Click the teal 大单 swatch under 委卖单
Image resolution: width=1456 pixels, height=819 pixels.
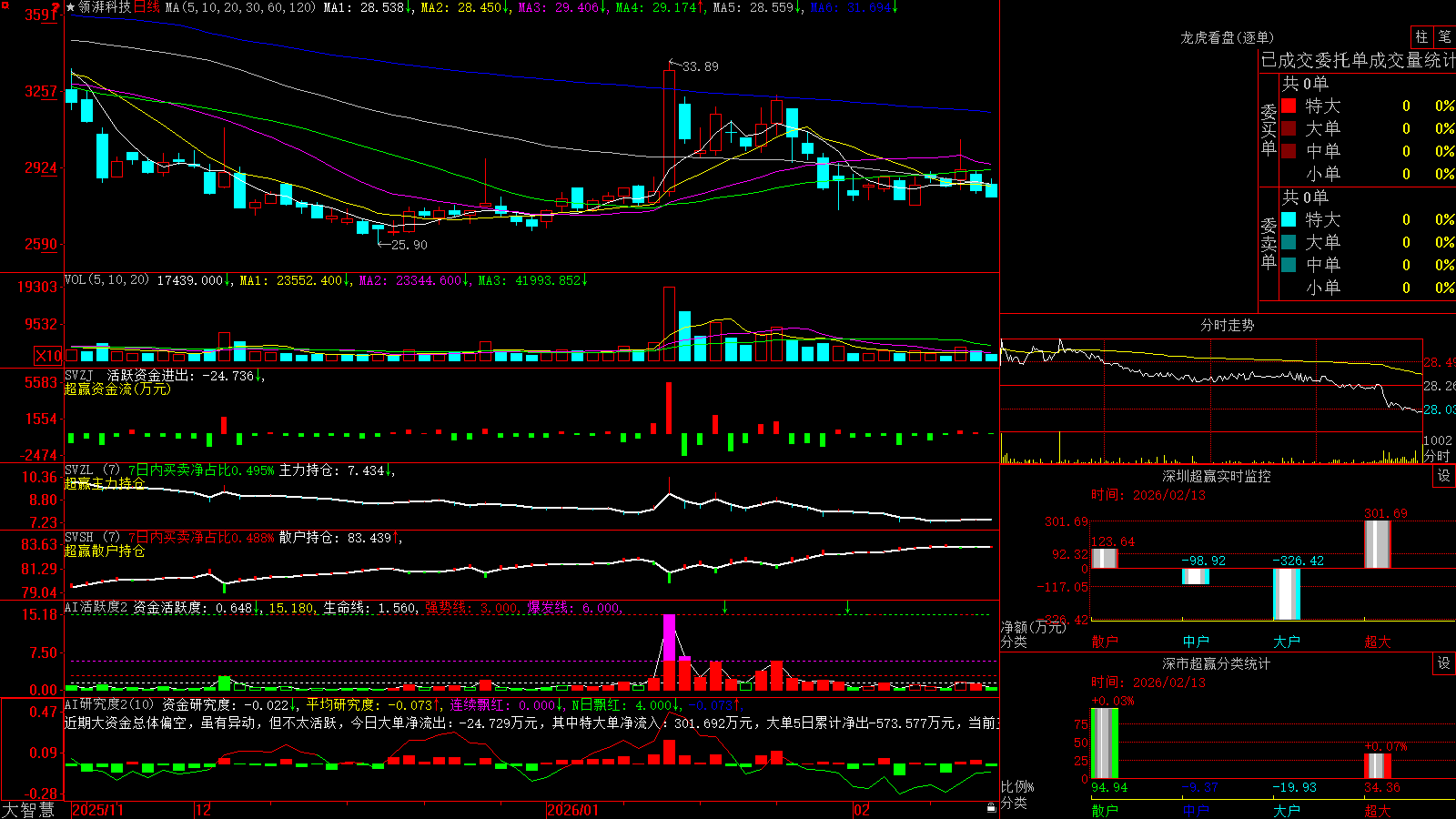[1289, 242]
